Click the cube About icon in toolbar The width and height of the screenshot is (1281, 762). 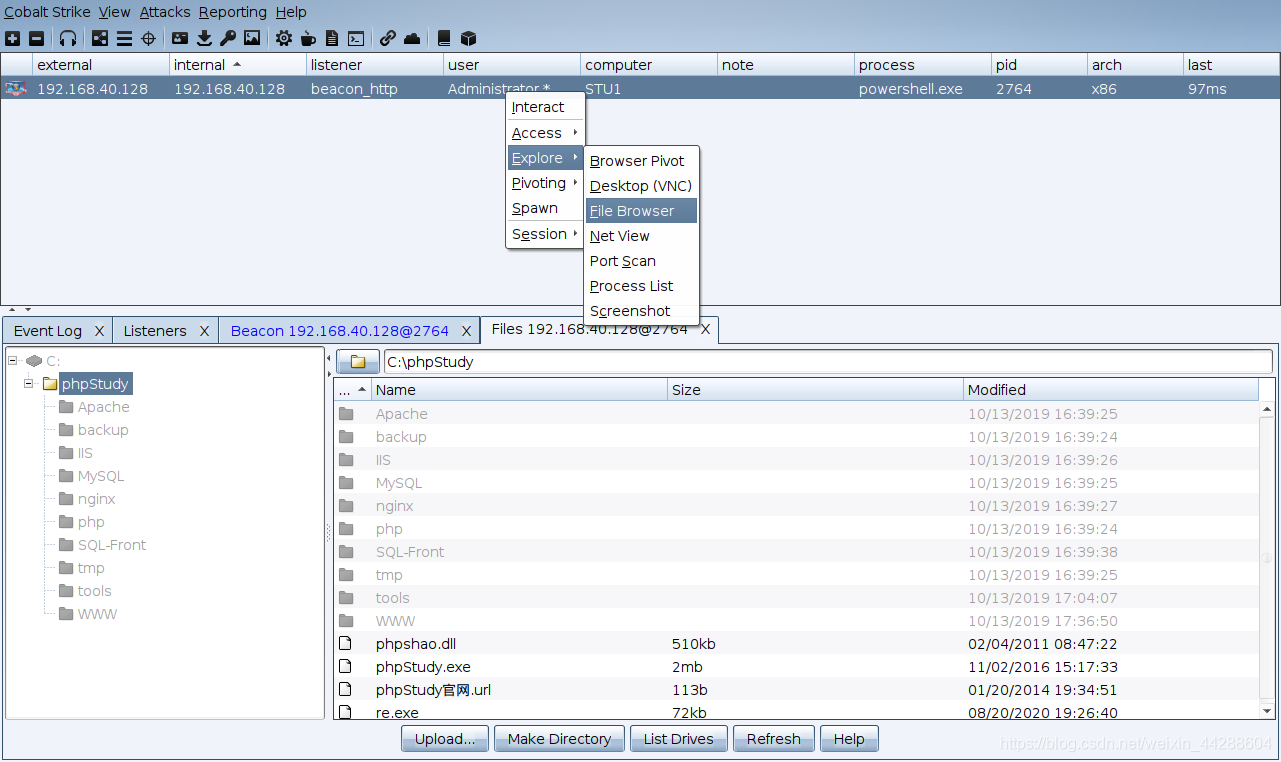[468, 39]
